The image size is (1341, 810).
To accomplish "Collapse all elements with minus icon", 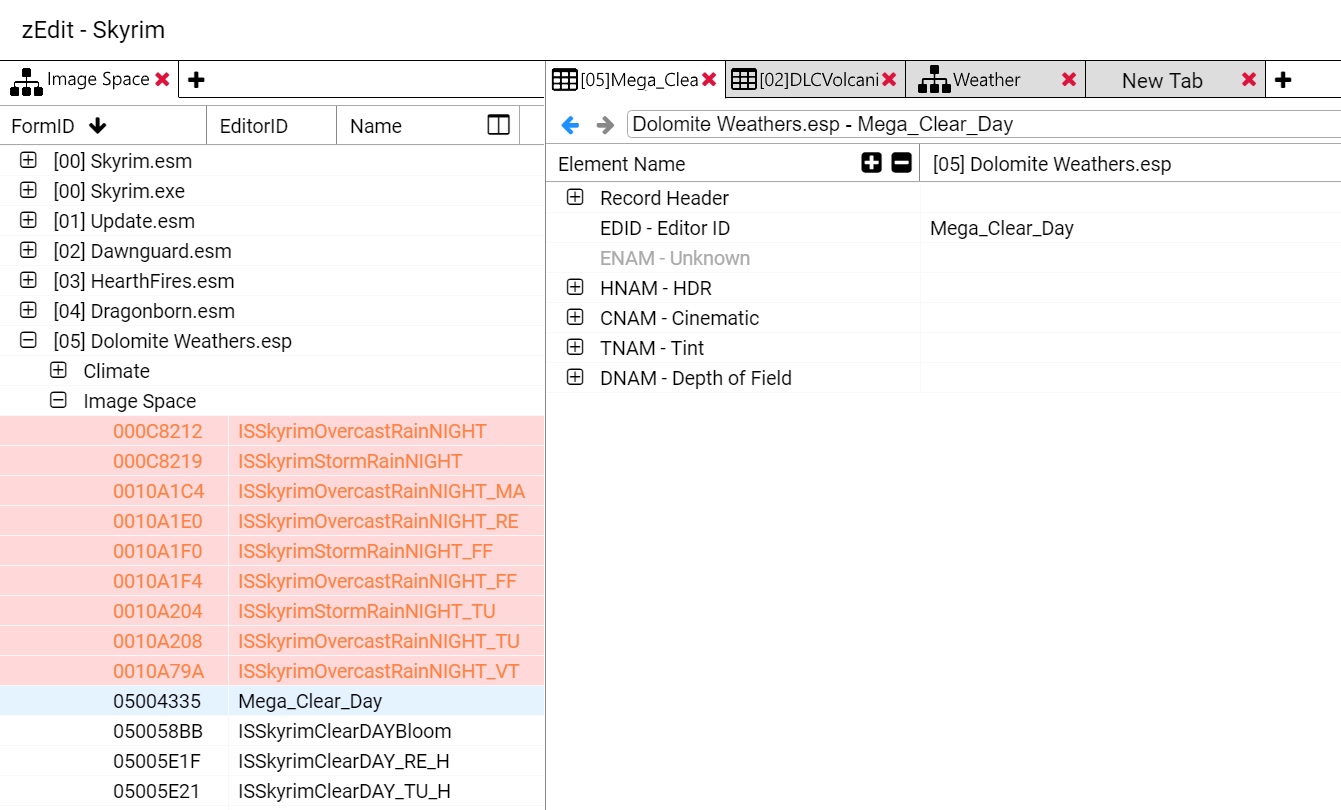I will 902,163.
